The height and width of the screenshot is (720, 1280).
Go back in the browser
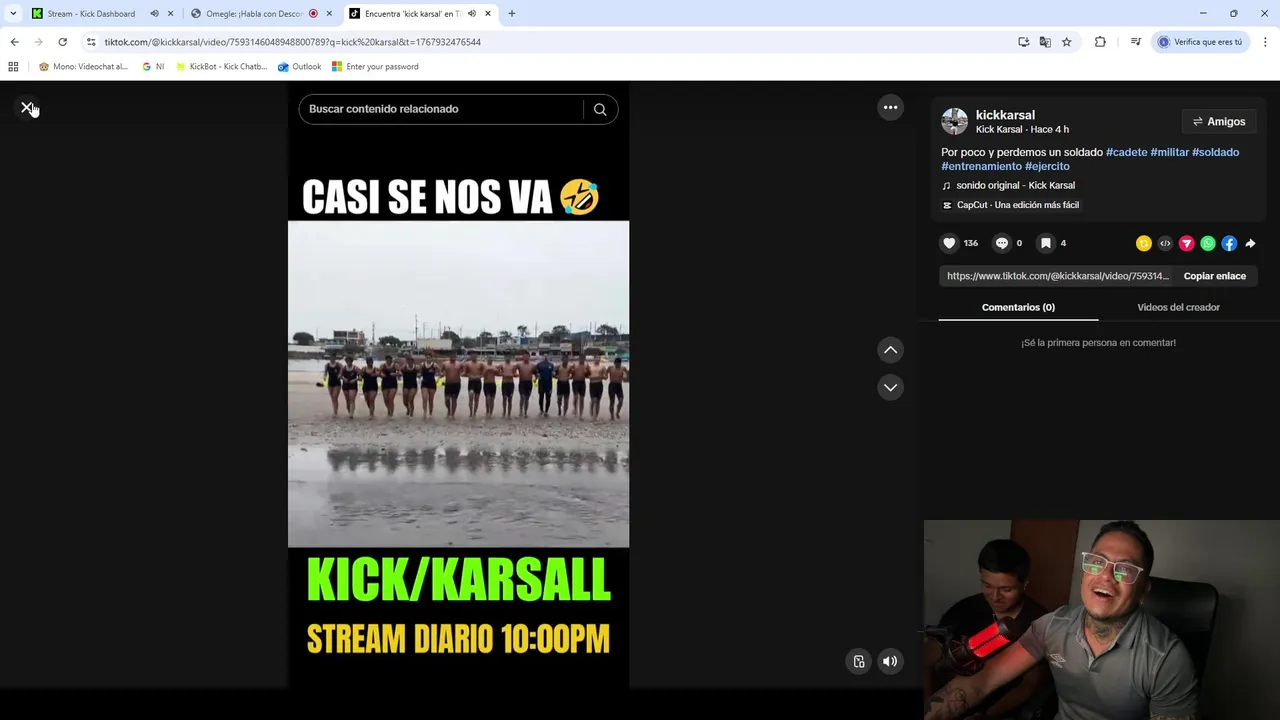pyautogui.click(x=14, y=42)
